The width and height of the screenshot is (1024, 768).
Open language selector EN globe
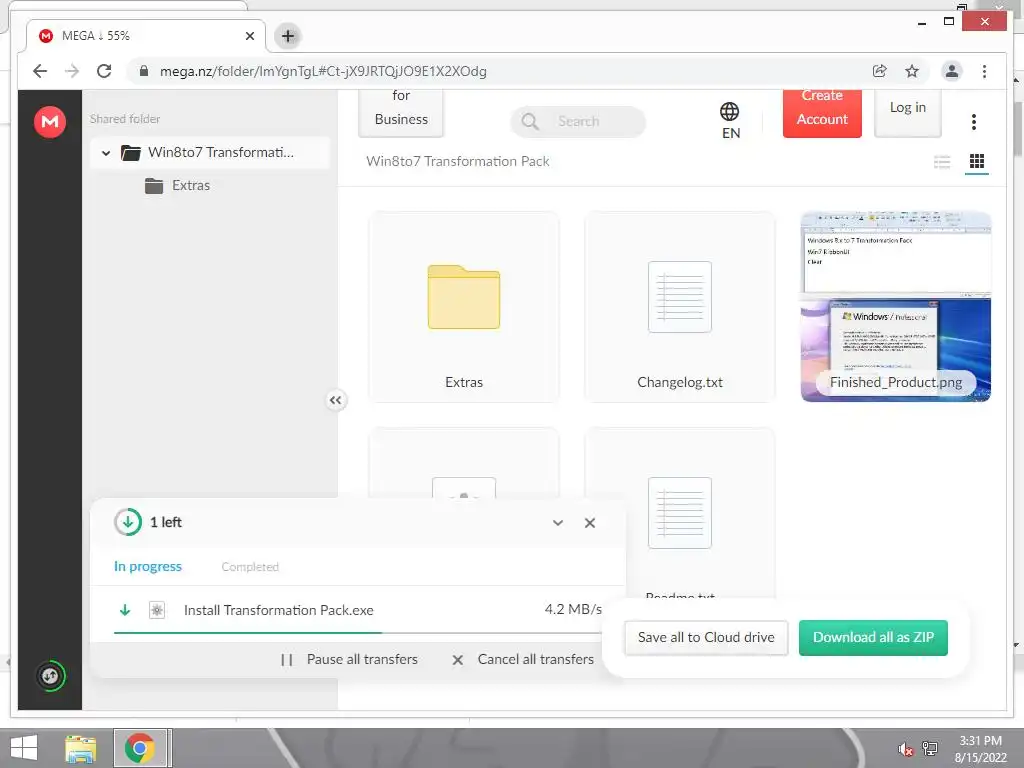730,121
